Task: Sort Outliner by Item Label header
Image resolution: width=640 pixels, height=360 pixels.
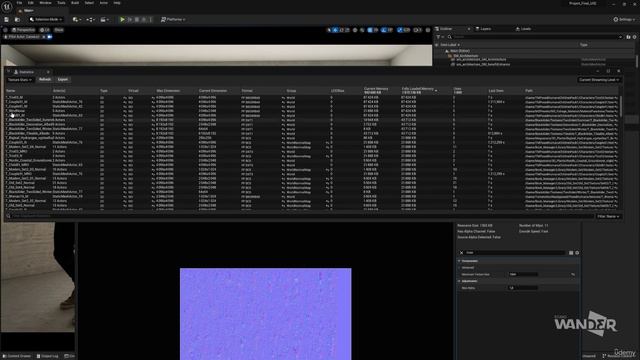Action: [450, 44]
